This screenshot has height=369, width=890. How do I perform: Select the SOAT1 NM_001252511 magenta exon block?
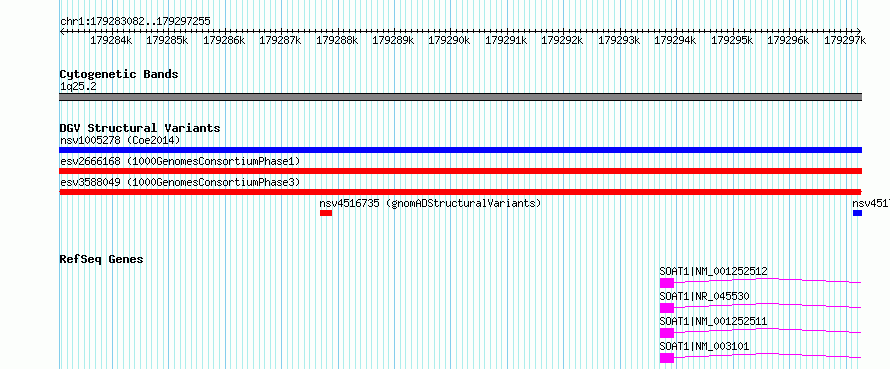[x=667, y=333]
